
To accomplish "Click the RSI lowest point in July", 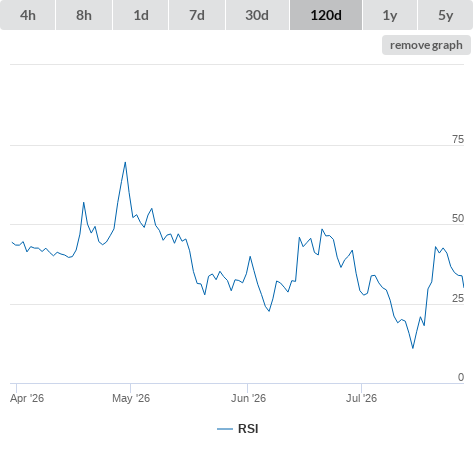I will pos(413,348).
